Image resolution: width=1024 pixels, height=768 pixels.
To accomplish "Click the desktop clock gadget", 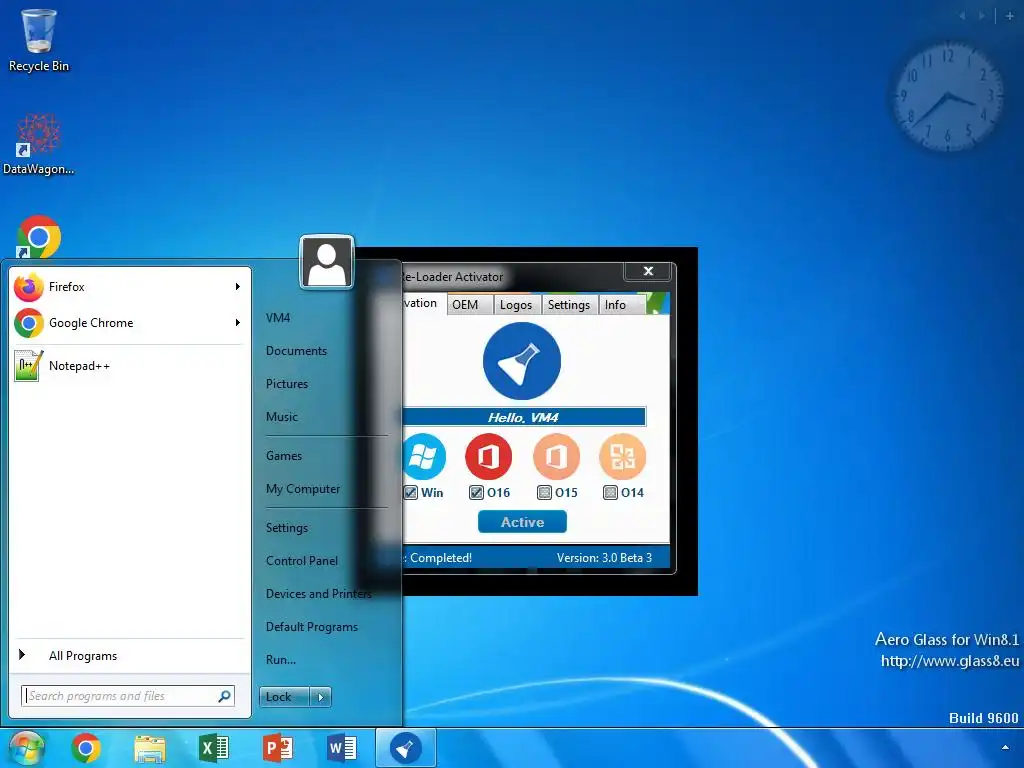I will [x=947, y=98].
